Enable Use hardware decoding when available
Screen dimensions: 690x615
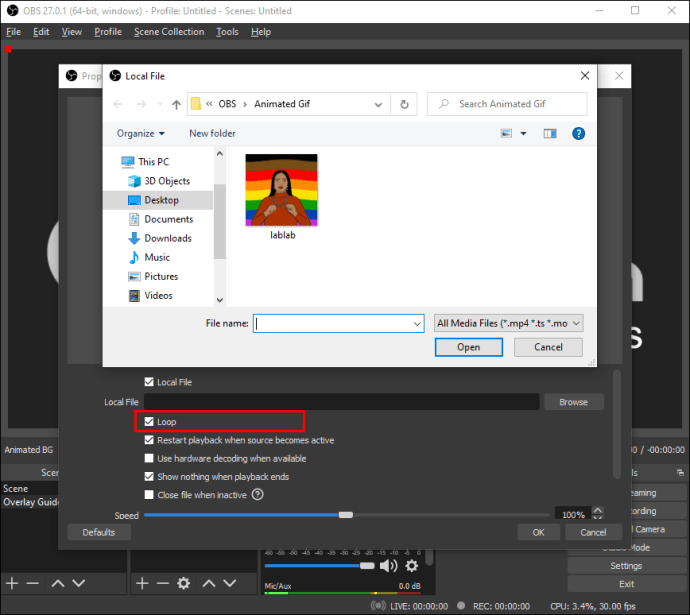[150, 459]
